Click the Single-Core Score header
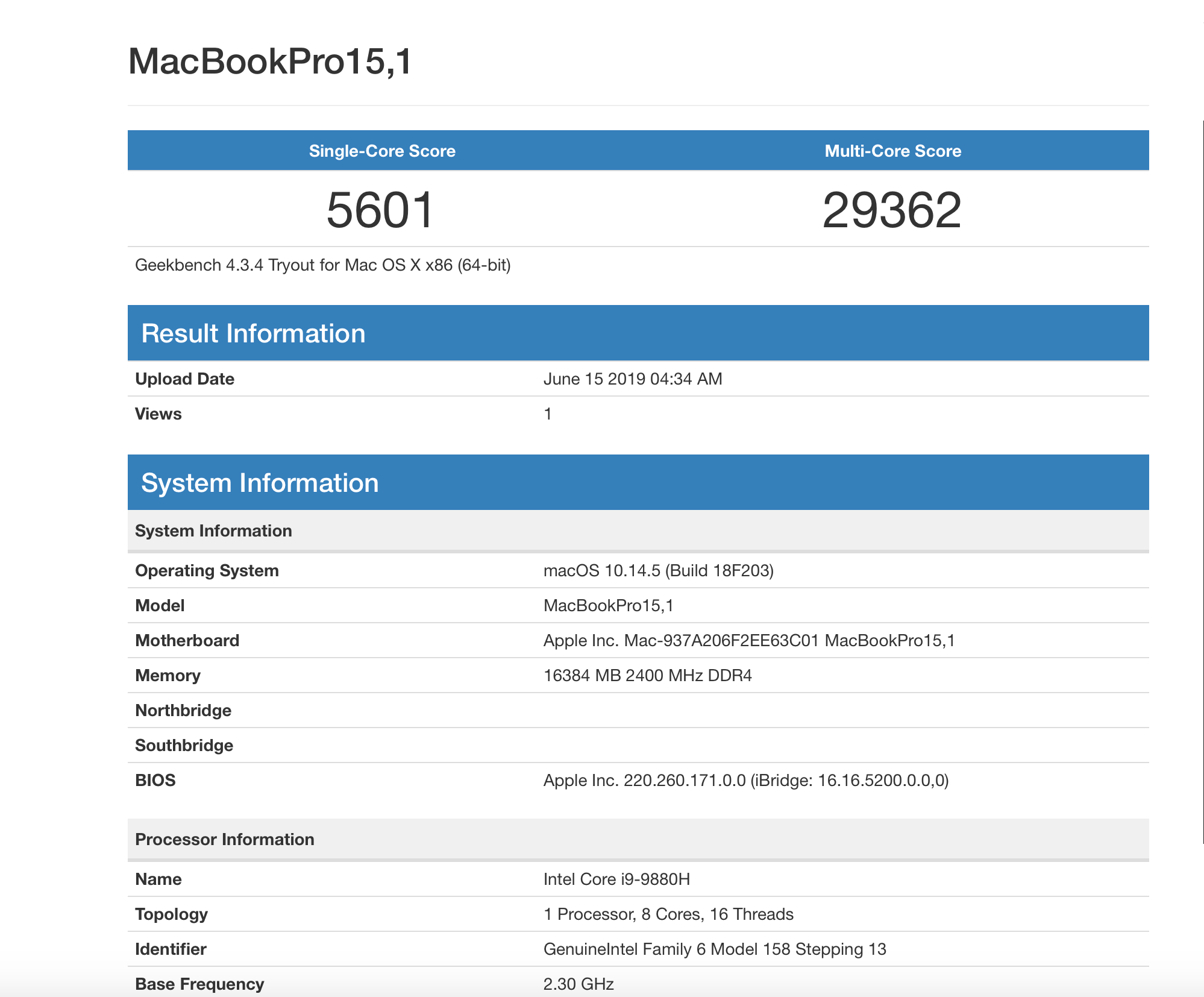This screenshot has height=997, width=1204. [382, 151]
